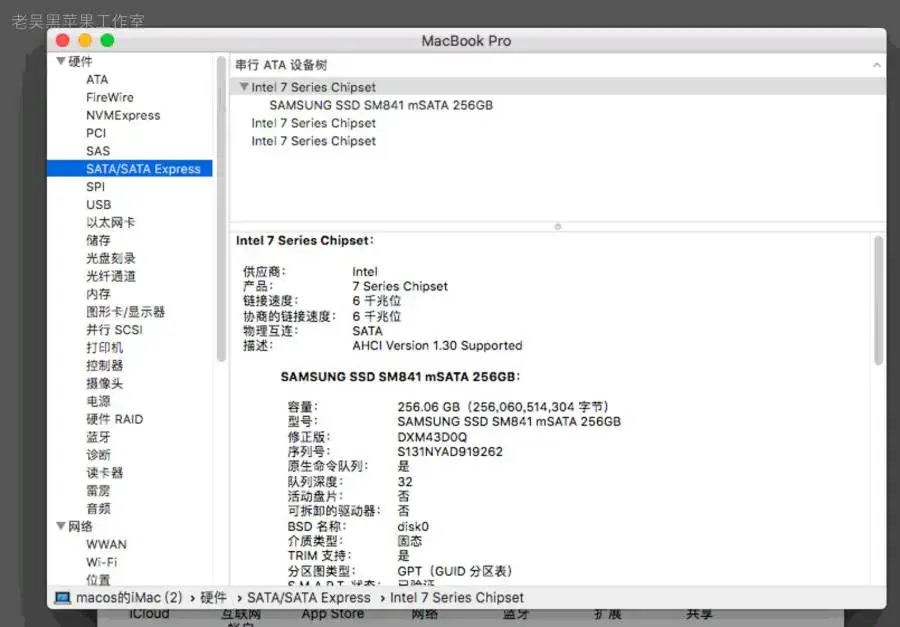900x627 pixels.
Task: Click firmware revision DXM43D0Q
Action: coord(432,436)
